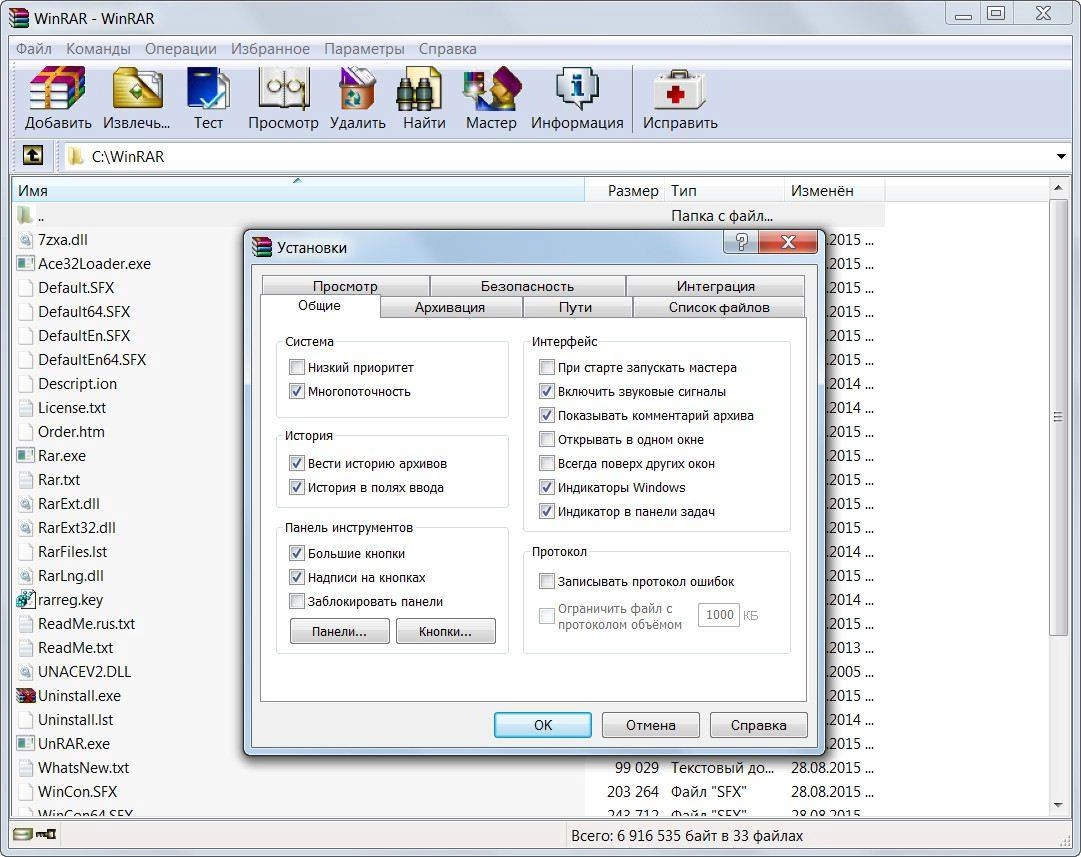This screenshot has width=1081, height=857.
Task: Switch to the Безопасность tab
Action: [527, 285]
